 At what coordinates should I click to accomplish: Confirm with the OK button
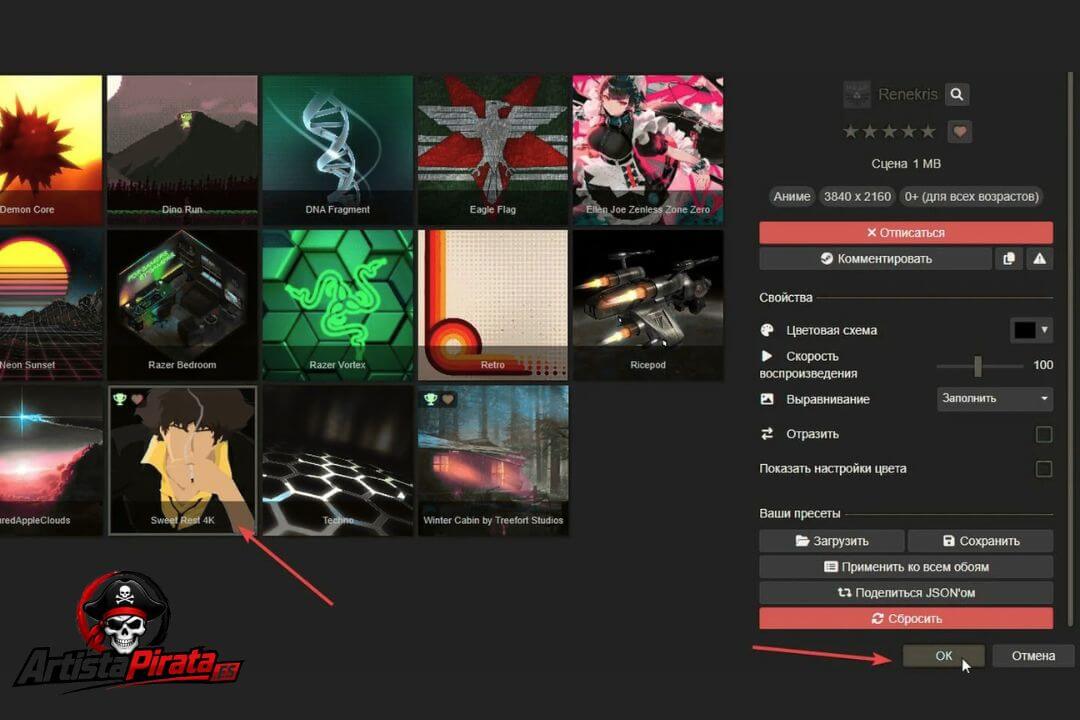(x=944, y=656)
